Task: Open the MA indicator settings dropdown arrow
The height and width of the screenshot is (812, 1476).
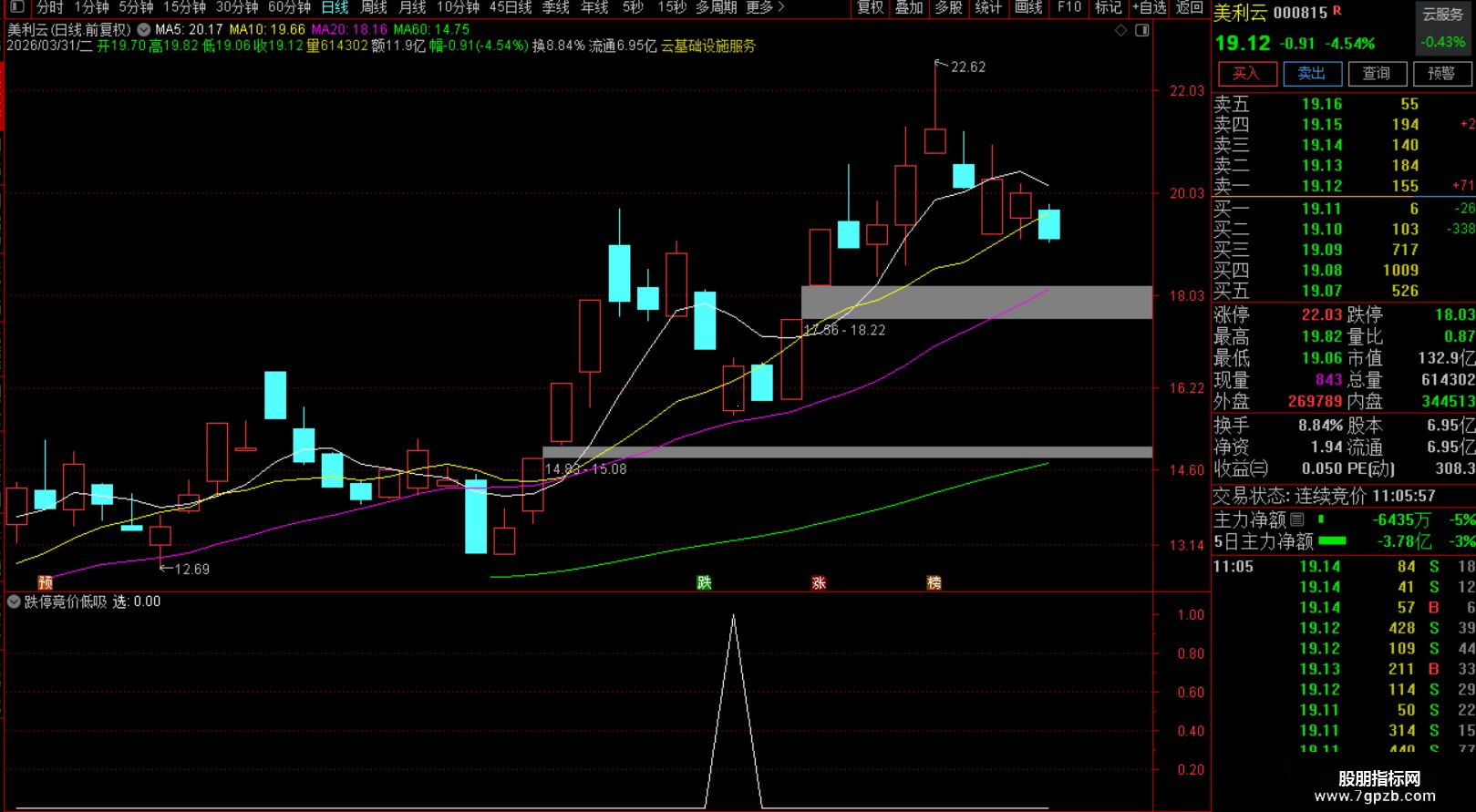Action: coord(144,29)
